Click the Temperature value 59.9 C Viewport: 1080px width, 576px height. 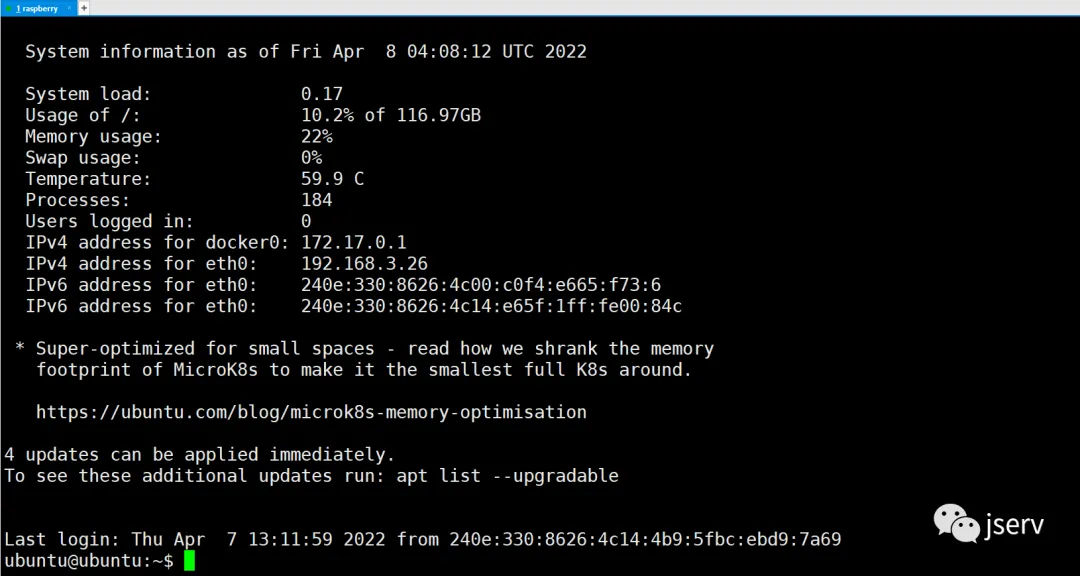click(332, 179)
